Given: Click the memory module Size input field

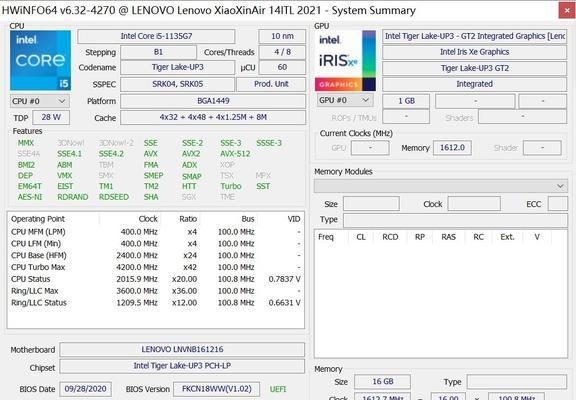Looking at the screenshot, I should (x=371, y=203).
